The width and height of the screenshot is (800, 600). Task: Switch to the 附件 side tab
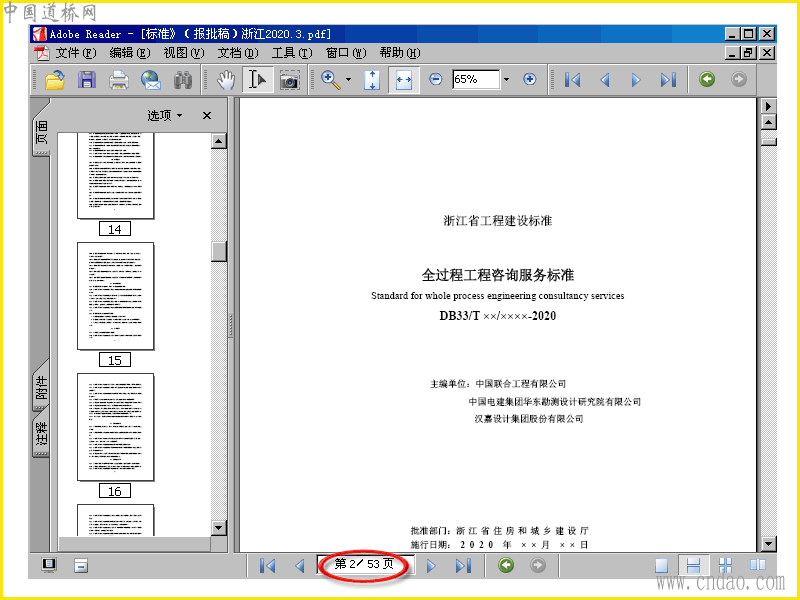(x=42, y=388)
